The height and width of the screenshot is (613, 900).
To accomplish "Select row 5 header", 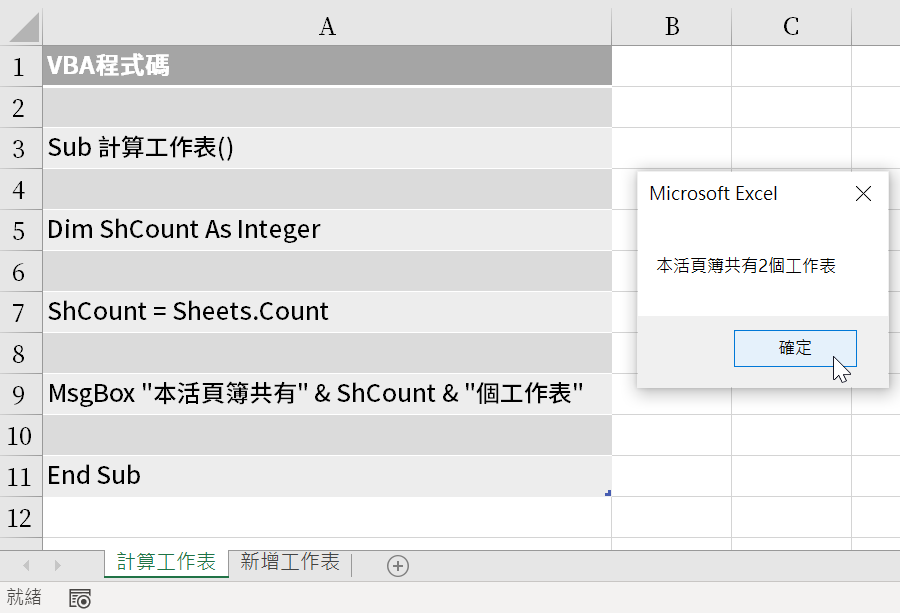I will pos(21,231).
